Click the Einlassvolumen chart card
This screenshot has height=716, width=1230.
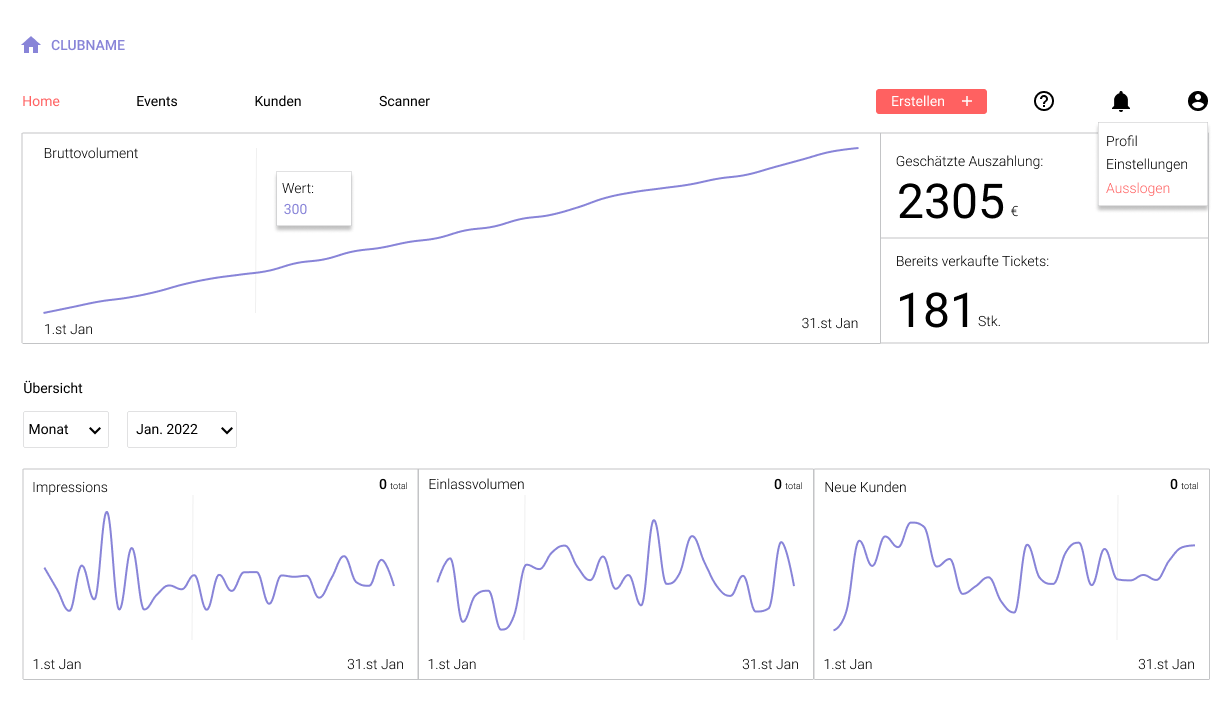point(616,575)
